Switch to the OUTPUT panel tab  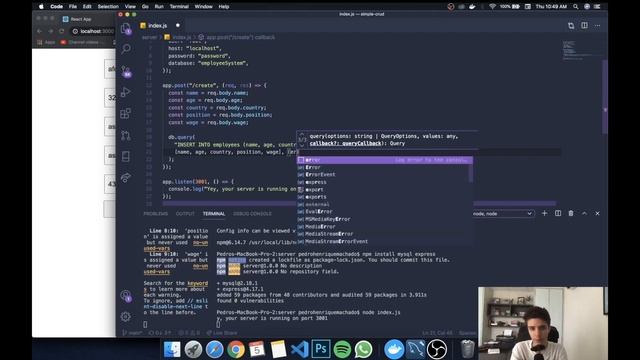[185, 213]
